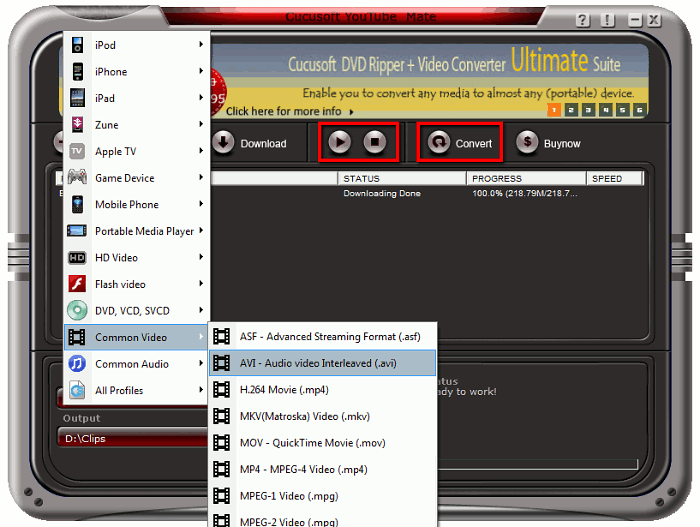
Task: Click the SPEED column header
Action: click(x=615, y=178)
